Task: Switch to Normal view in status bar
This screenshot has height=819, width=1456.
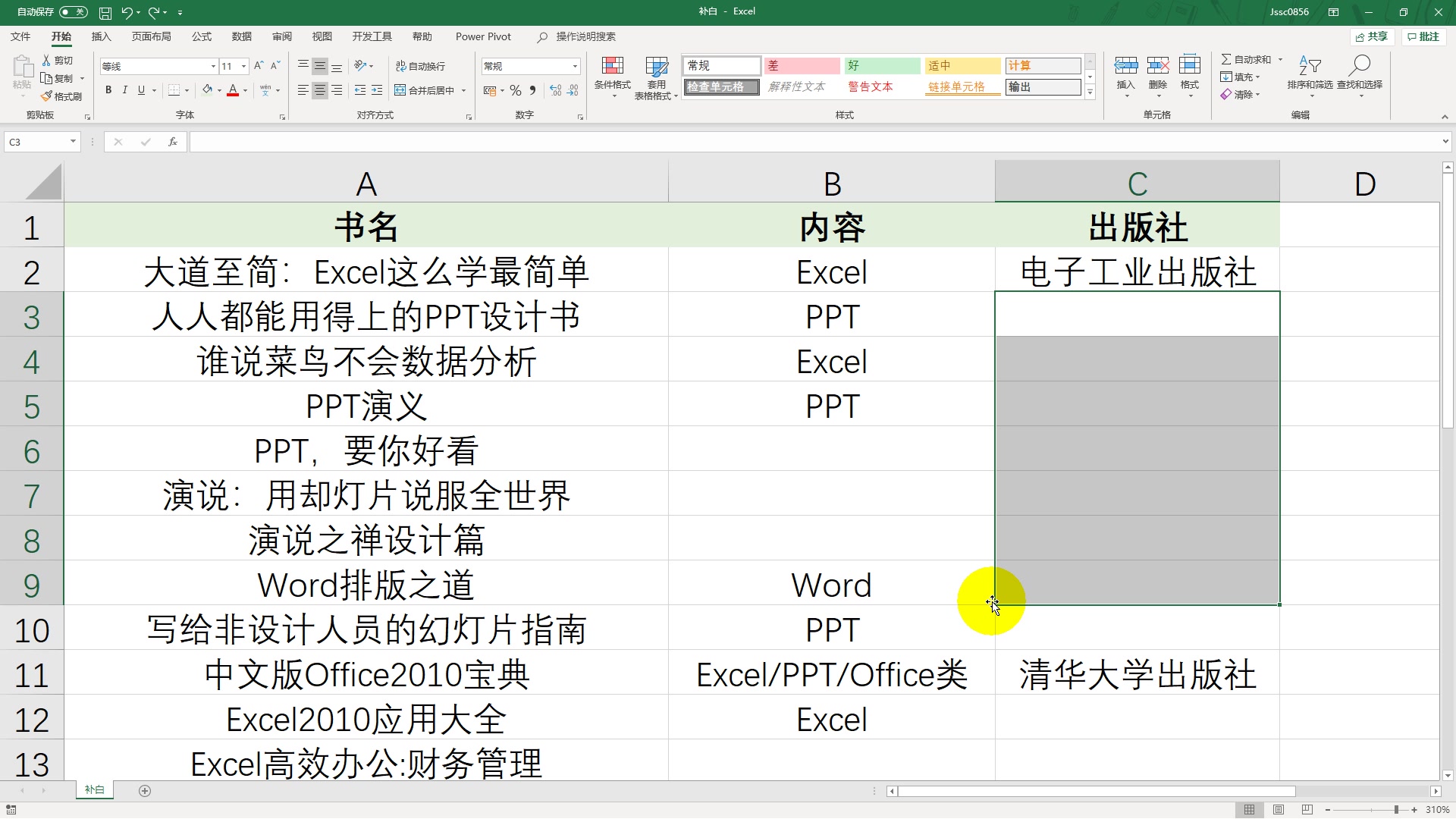Action: click(1249, 810)
